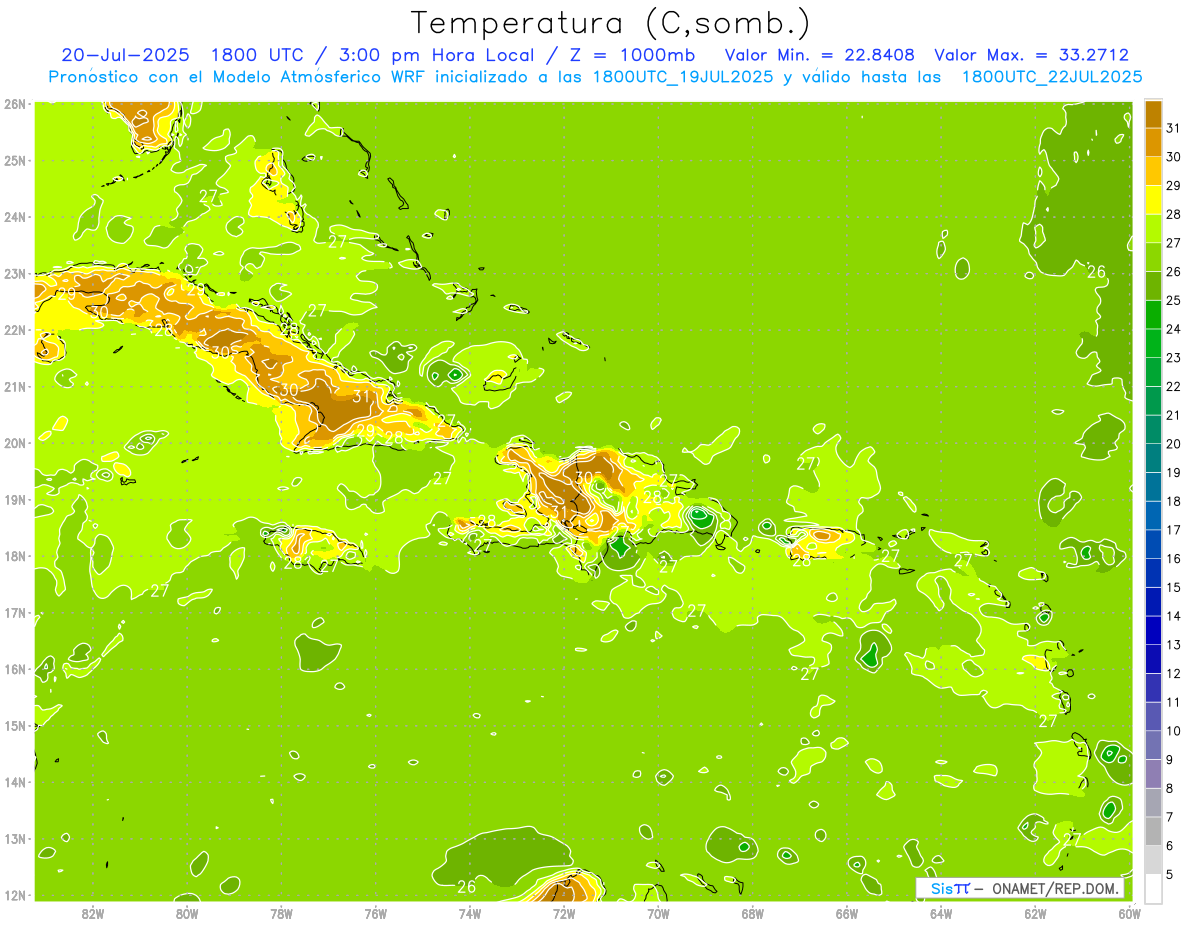Click the 1800UTC_19JUL2025 initialization timestamp
The image size is (1200, 927).
point(683,76)
